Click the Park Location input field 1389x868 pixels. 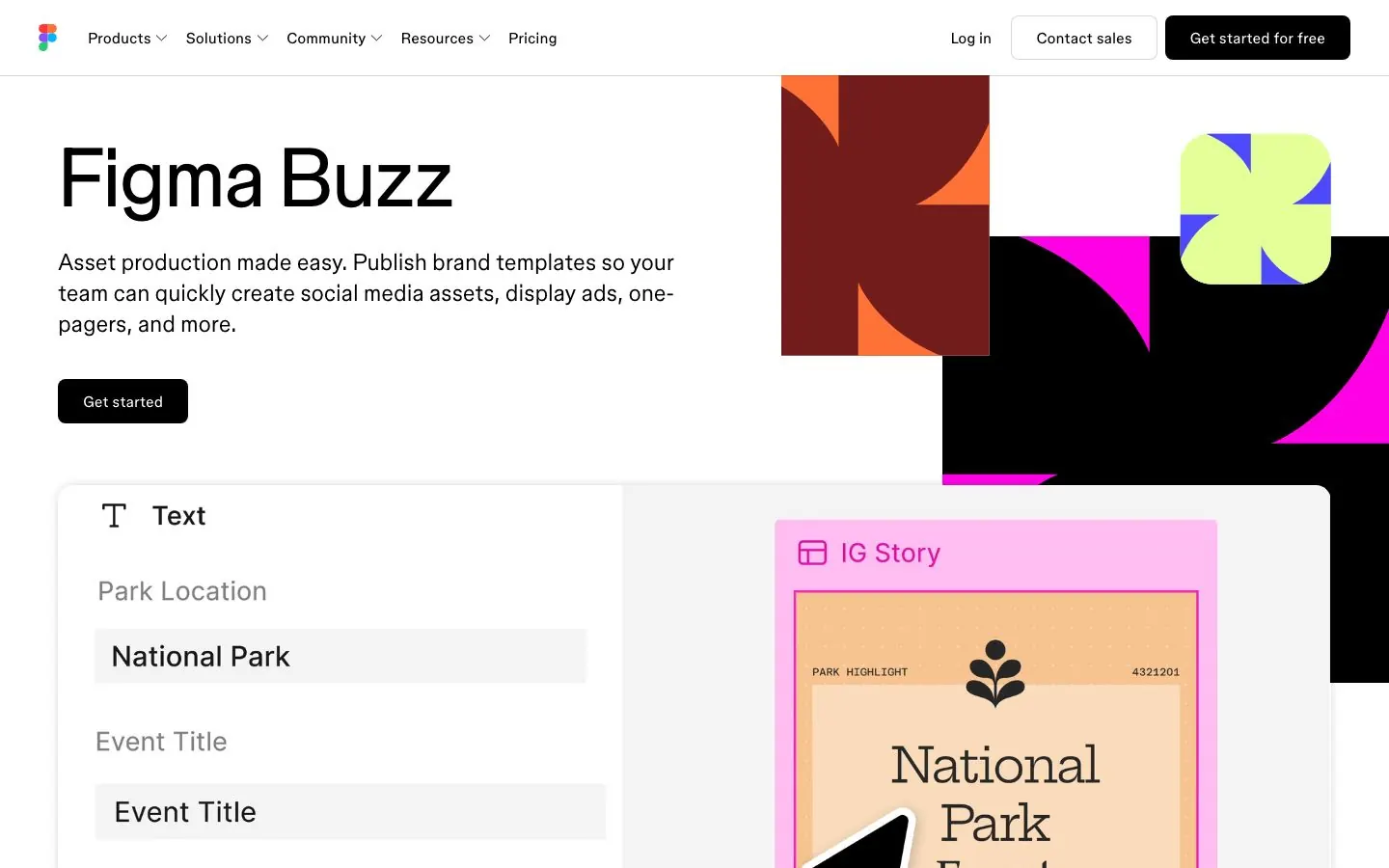(340, 656)
